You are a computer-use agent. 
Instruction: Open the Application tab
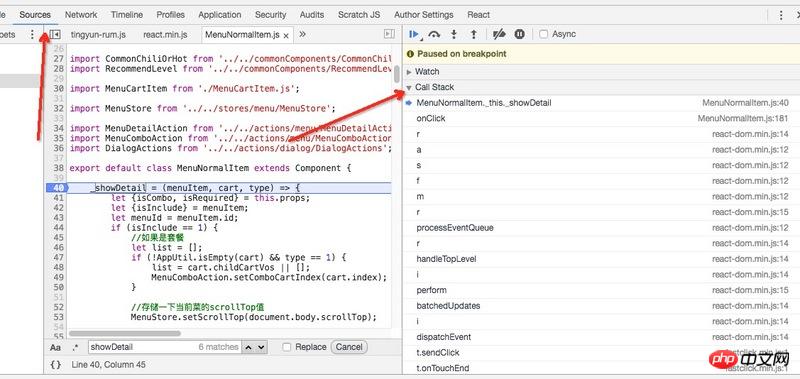click(220, 15)
